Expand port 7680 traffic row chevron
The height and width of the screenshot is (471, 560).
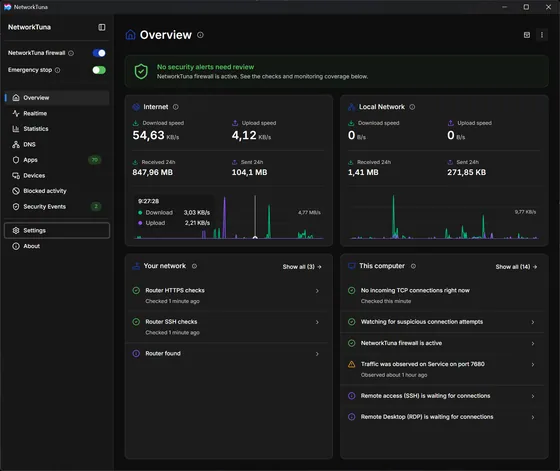(x=533, y=365)
